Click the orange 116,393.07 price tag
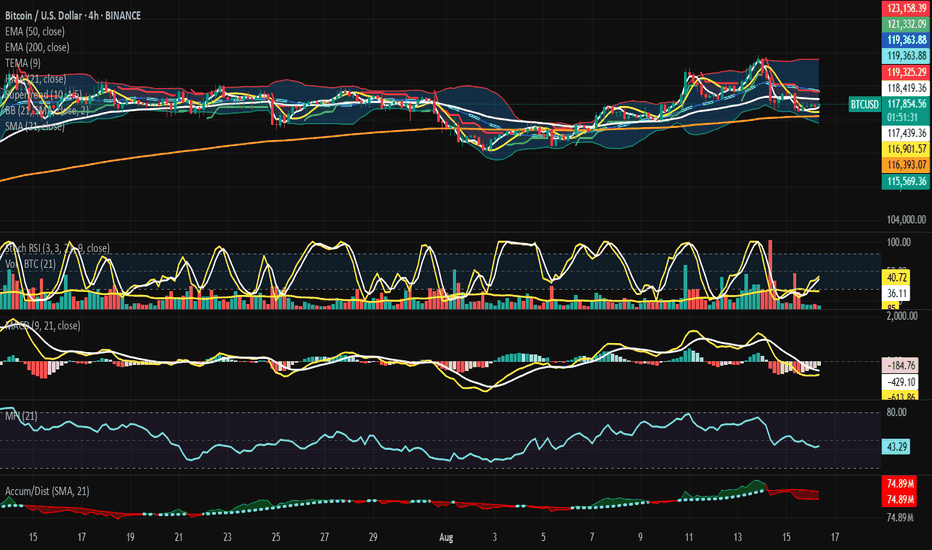Screen dimensions: 932x550 point(906,165)
